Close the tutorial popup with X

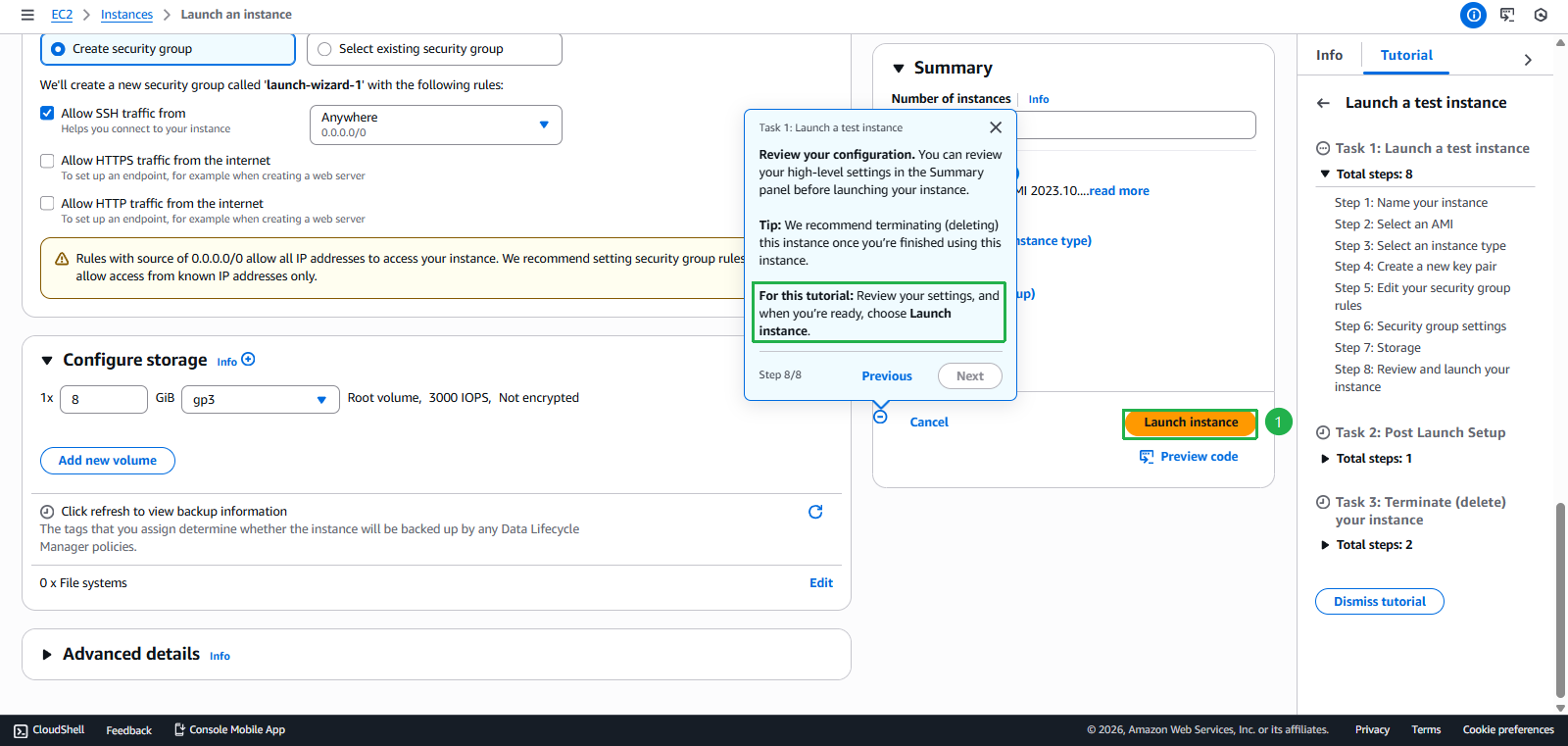point(995,127)
